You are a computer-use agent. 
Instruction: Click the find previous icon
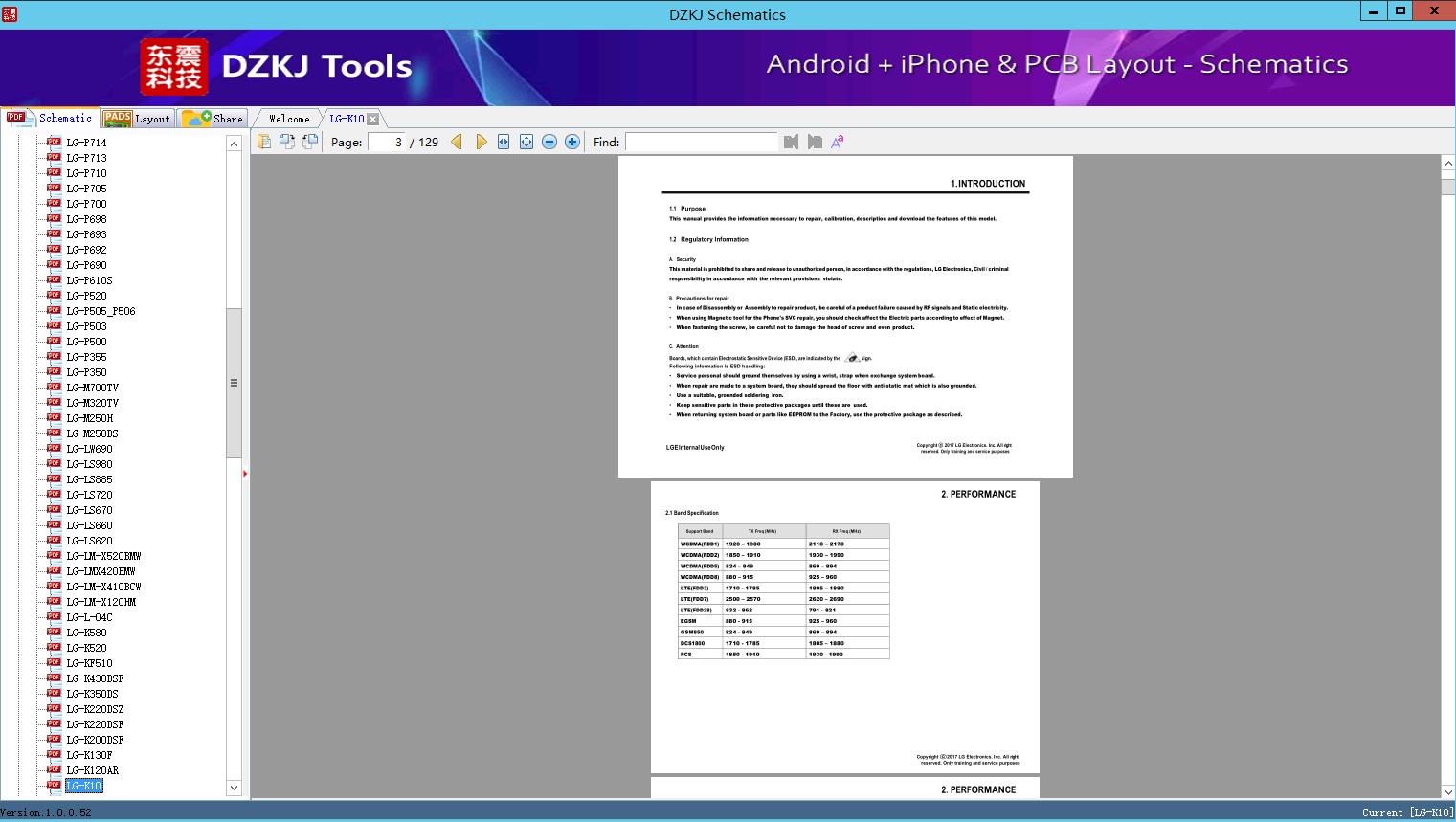[x=791, y=142]
